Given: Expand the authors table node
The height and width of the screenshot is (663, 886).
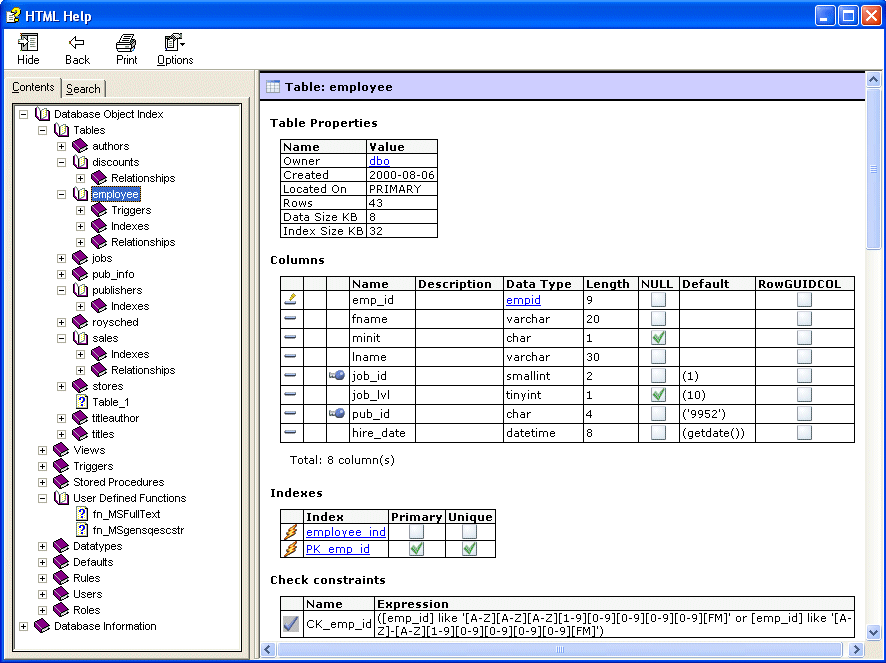Looking at the screenshot, I should (62, 146).
